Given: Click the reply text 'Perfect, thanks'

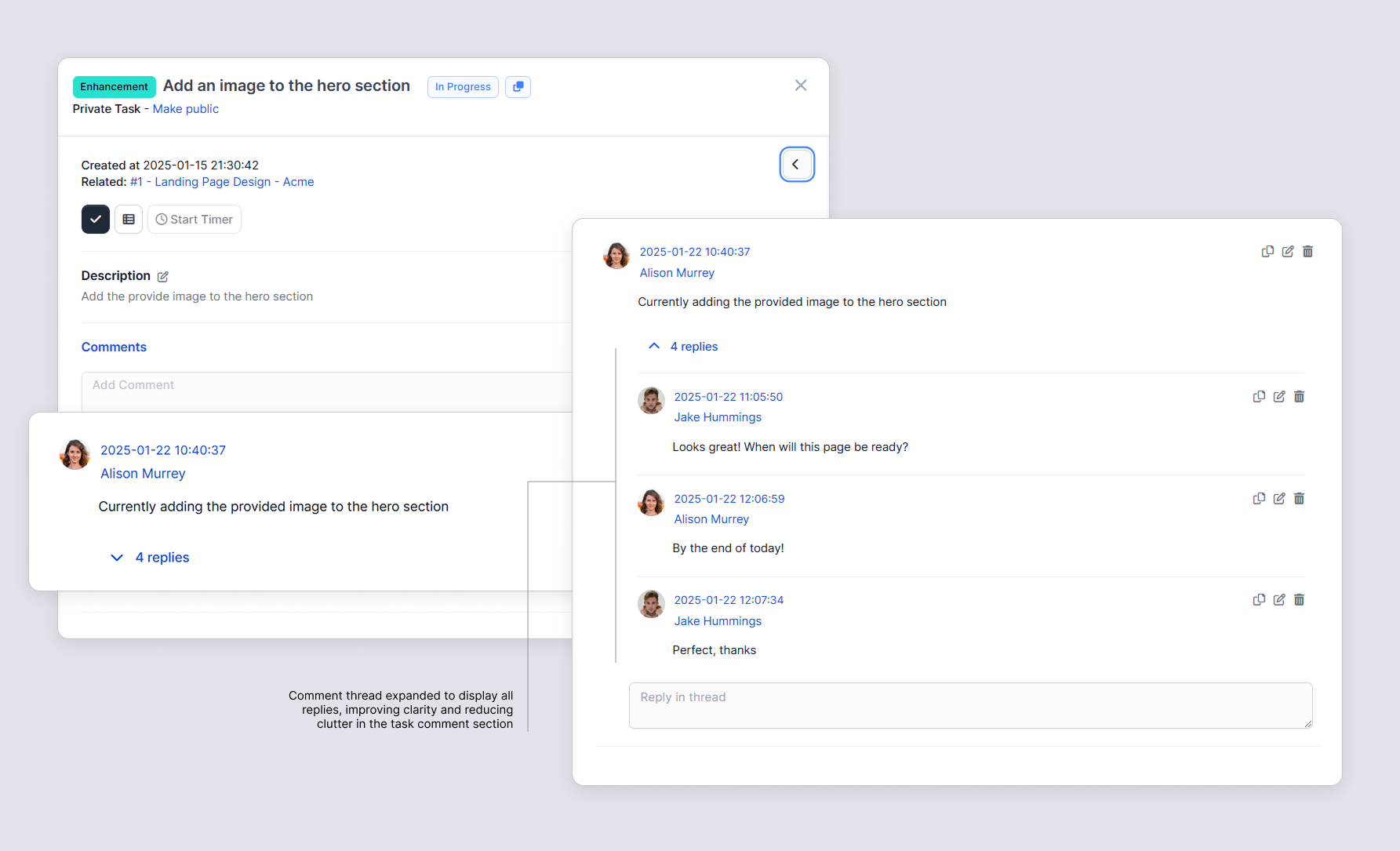Looking at the screenshot, I should click(715, 650).
